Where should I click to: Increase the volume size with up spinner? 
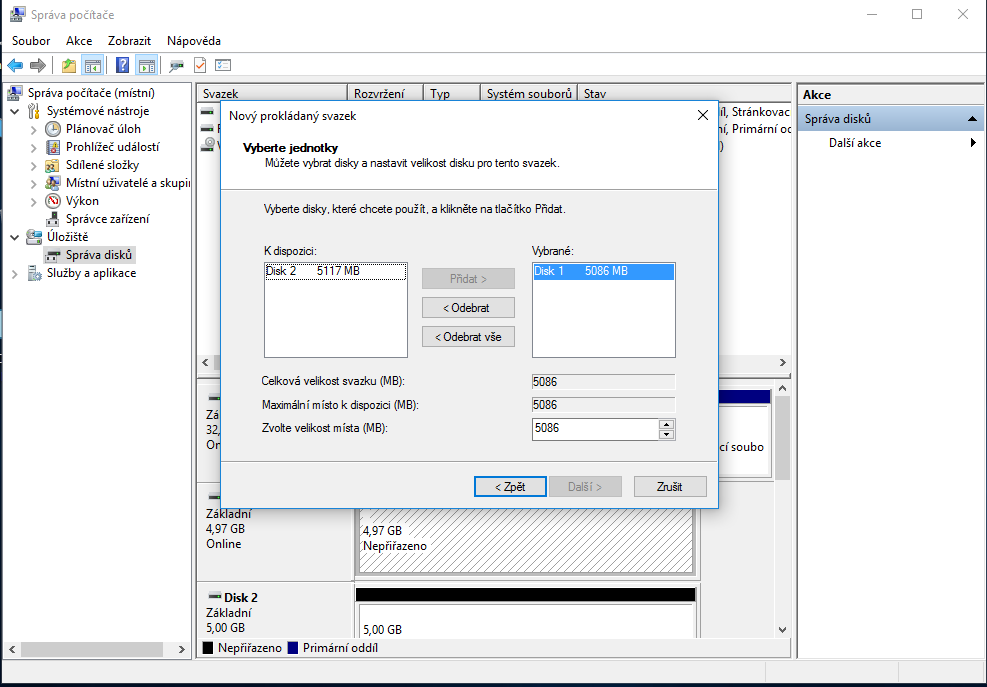pyautogui.click(x=666, y=424)
